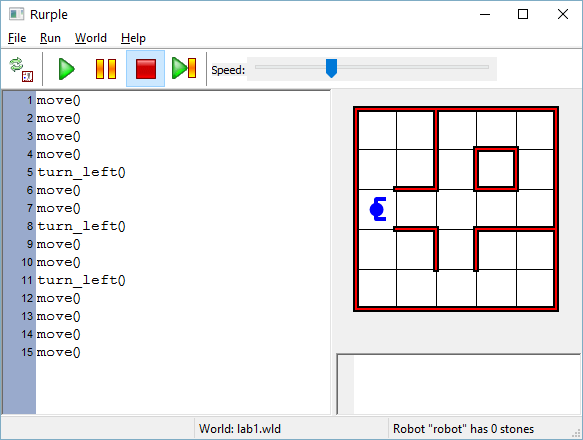Open the Run menu
583x440 pixels.
[x=50, y=38]
